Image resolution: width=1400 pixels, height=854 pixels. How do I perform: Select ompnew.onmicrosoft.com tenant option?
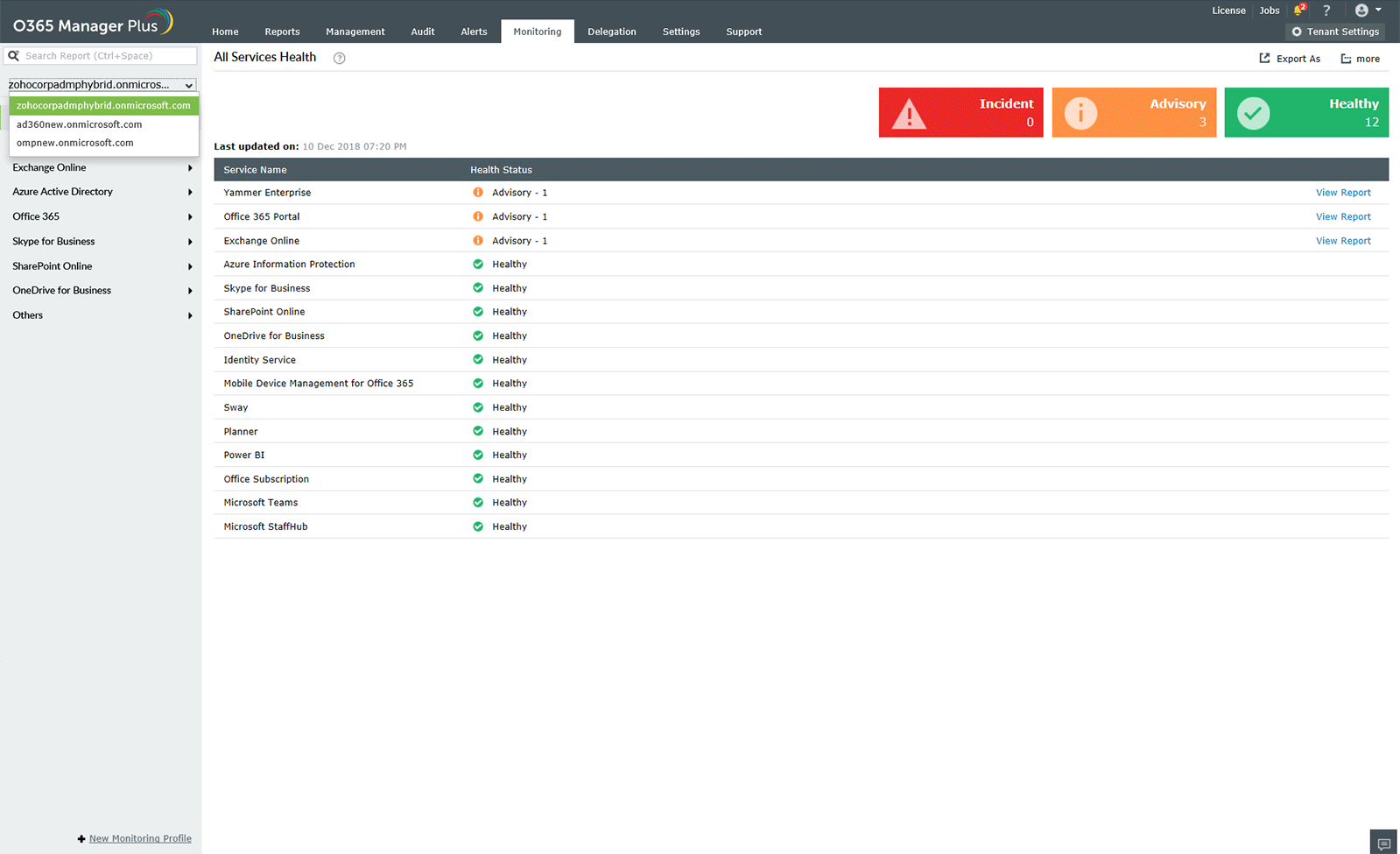click(103, 143)
